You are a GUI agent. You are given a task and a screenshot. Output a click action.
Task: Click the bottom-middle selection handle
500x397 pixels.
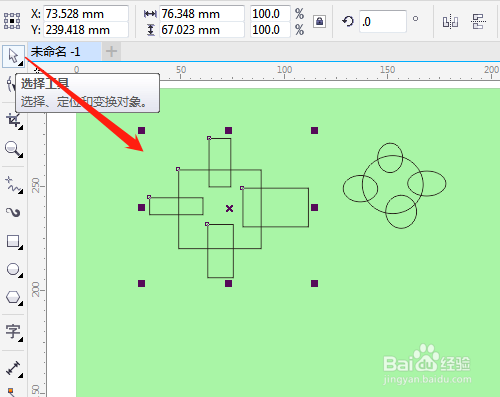click(228, 284)
